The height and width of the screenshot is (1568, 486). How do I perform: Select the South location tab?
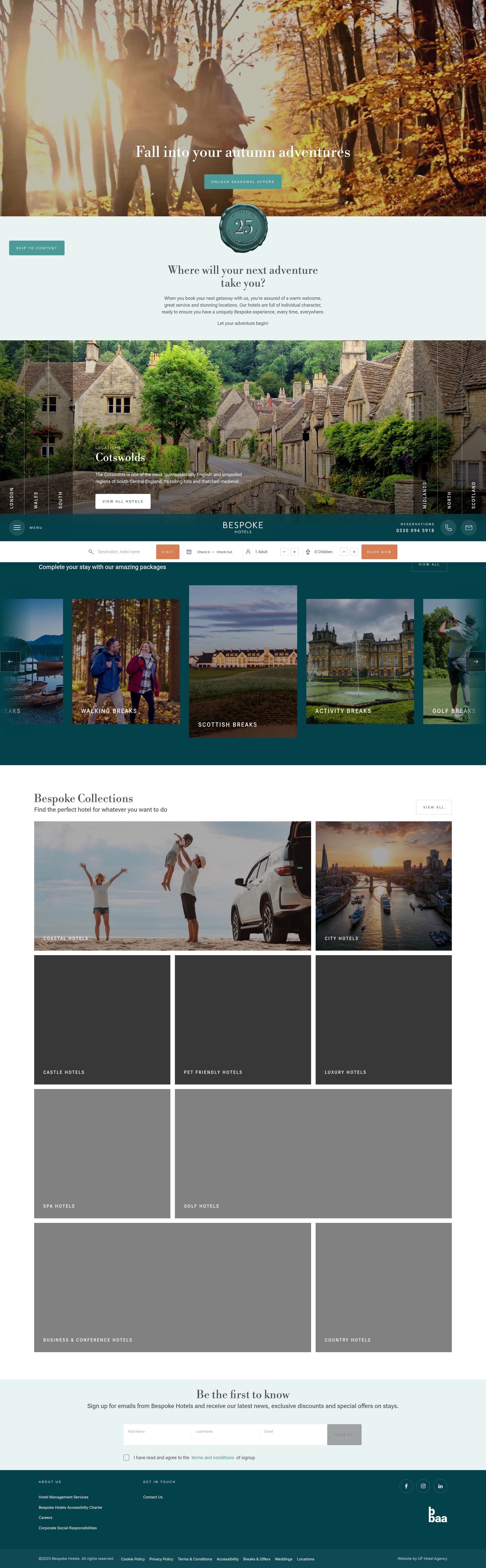tap(60, 500)
